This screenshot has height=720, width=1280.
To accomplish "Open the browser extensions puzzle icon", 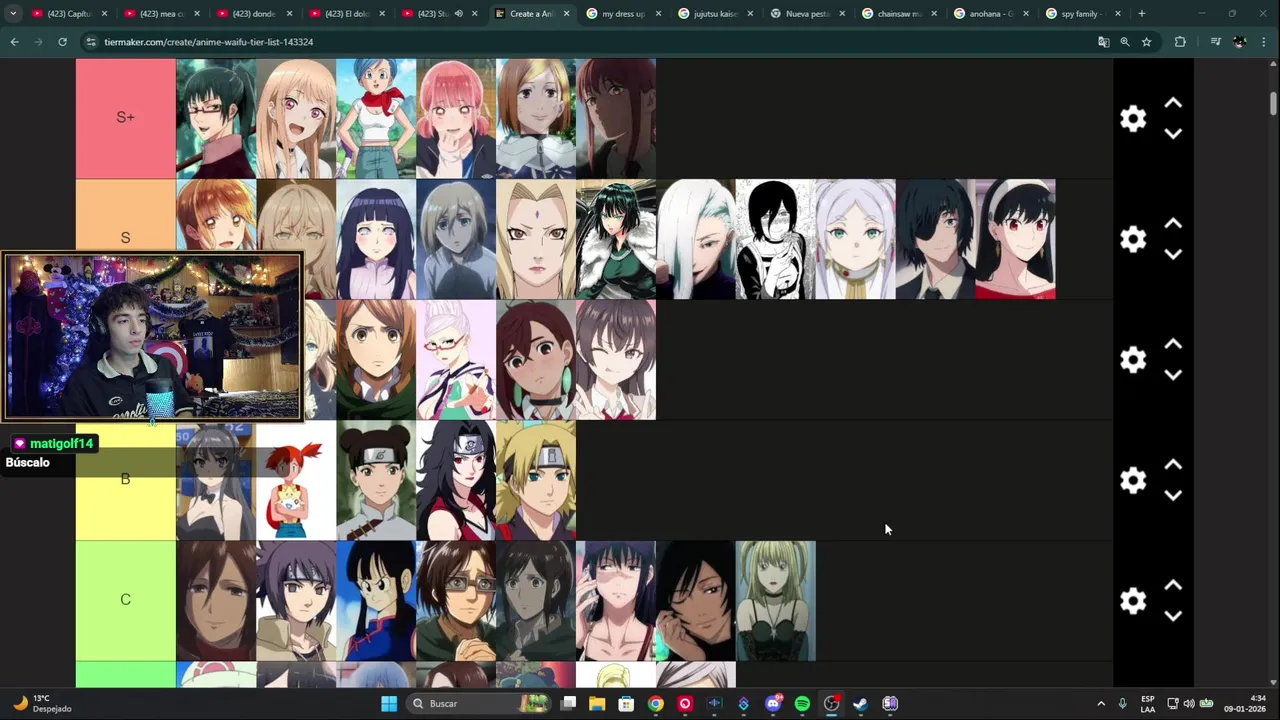I will (1180, 42).
